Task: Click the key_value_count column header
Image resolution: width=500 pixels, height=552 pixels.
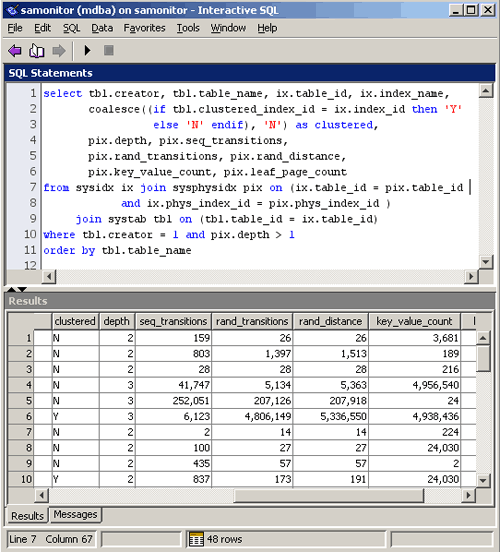Action: coord(414,321)
